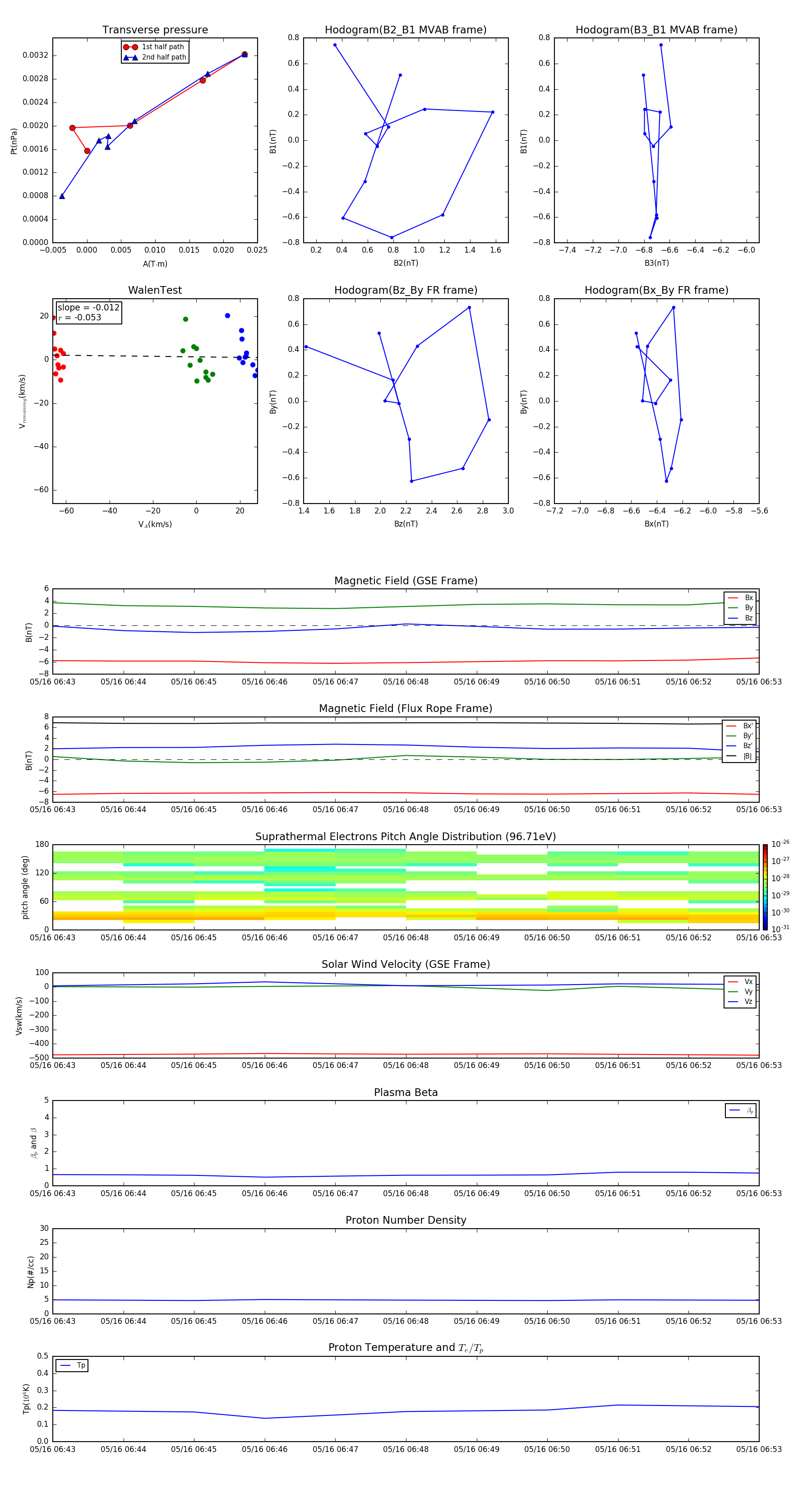Click the Suprathermal Electrons Pitch Angle Distribution title
812x1489 pixels.
[406, 837]
